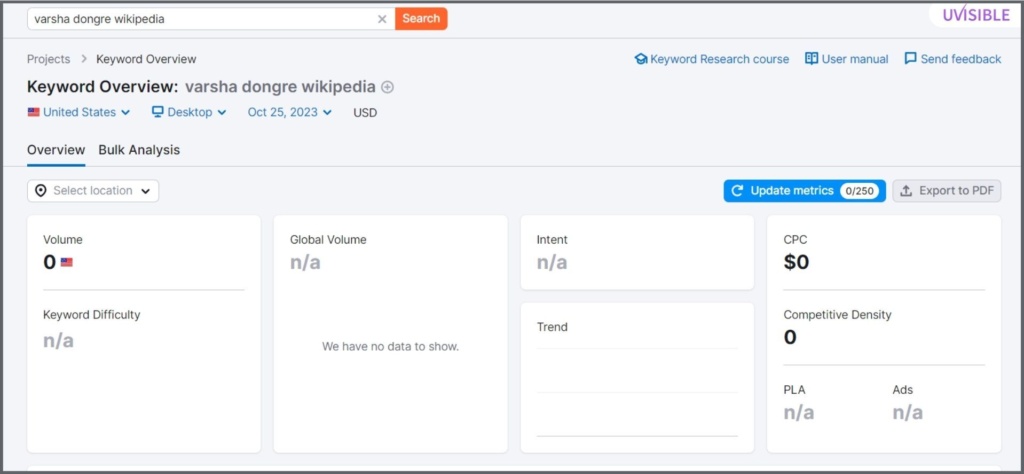Open the United States country dropdown
Screen dimensions: 1024x474
(x=79, y=112)
